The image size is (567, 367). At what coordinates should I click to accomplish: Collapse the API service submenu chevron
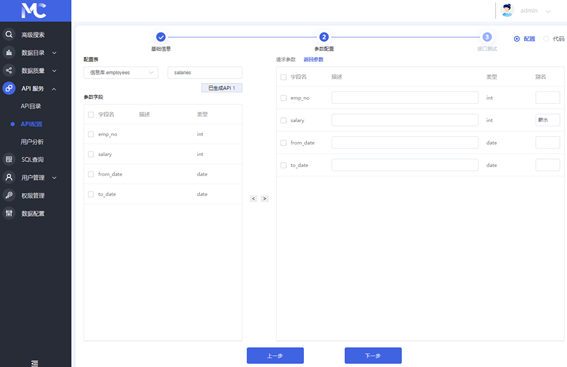(54, 89)
